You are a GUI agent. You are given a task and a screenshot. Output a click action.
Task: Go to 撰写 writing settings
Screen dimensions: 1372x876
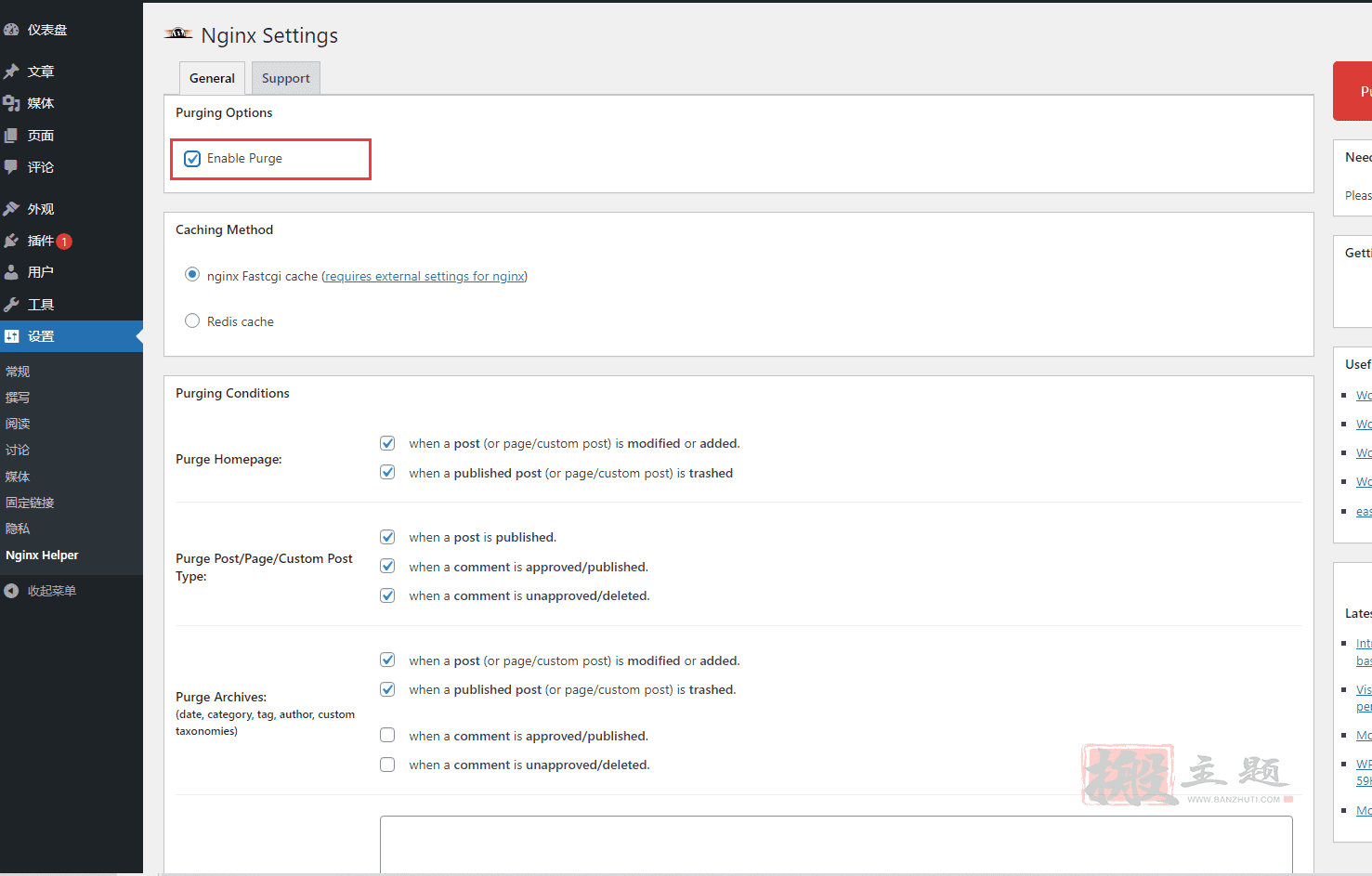(18, 398)
